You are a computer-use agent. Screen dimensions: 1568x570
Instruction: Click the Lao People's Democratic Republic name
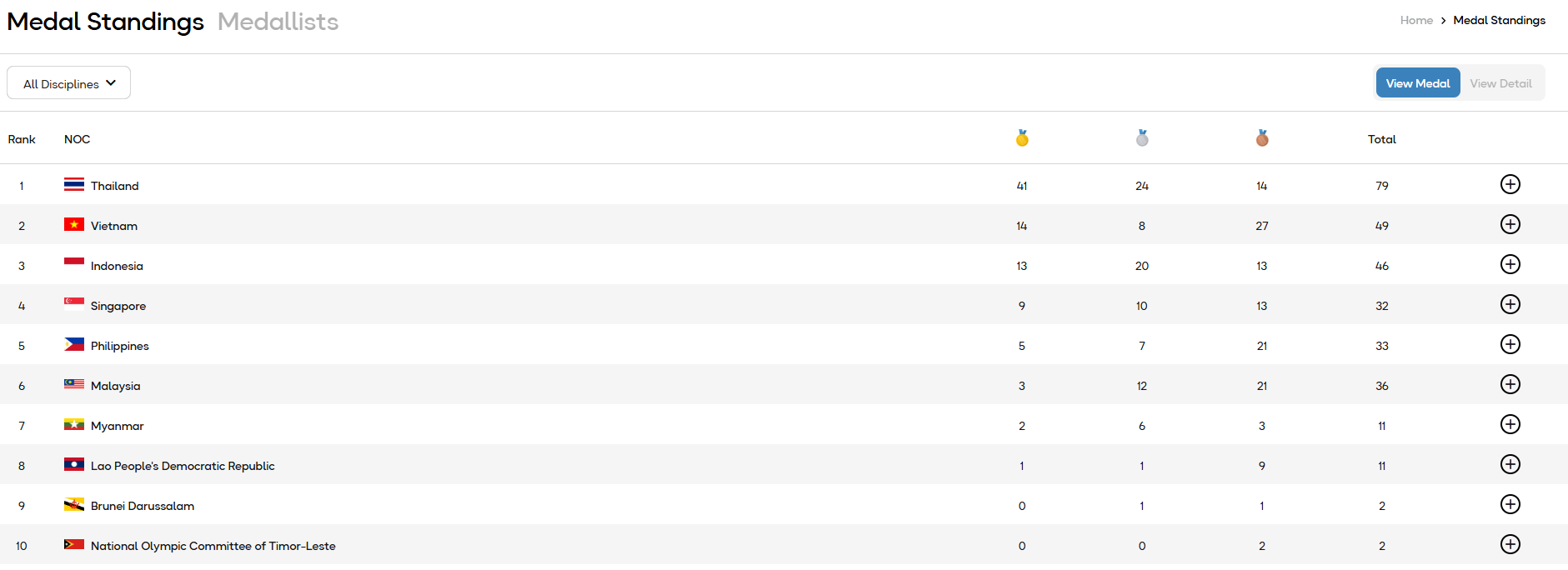pos(183,466)
